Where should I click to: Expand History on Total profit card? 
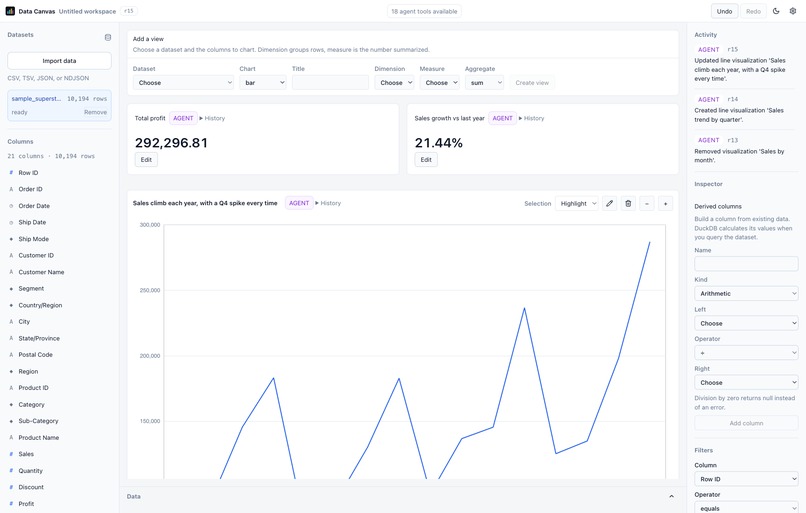[x=212, y=118]
